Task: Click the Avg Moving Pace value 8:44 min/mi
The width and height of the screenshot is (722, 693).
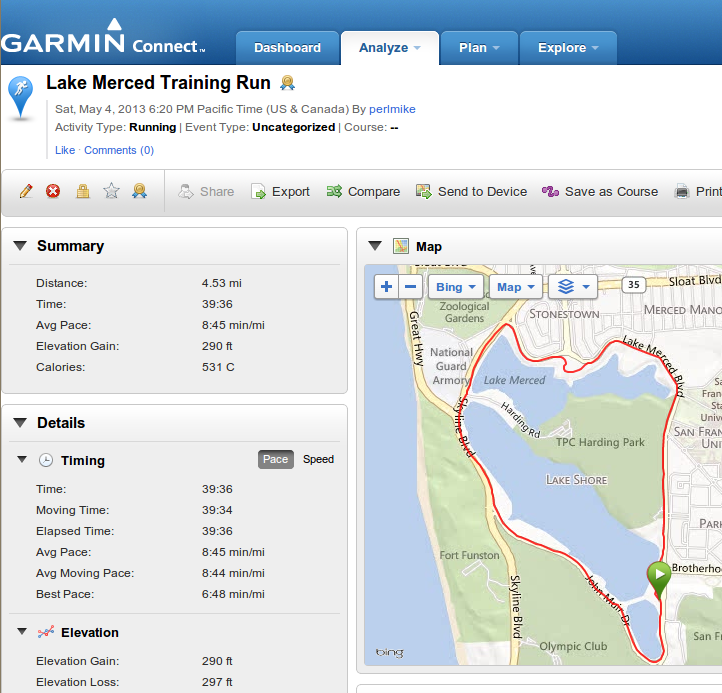Action: (x=233, y=573)
